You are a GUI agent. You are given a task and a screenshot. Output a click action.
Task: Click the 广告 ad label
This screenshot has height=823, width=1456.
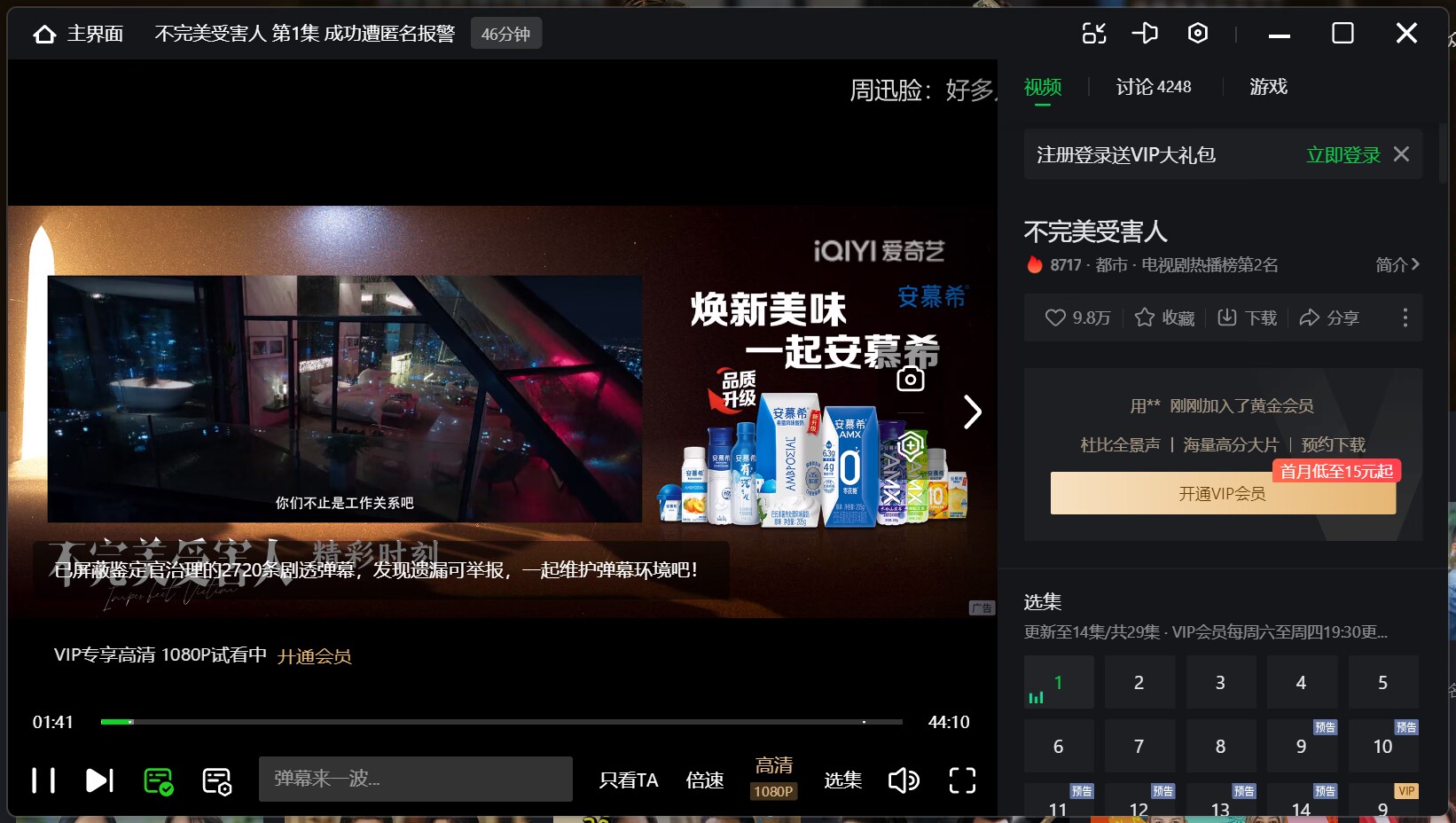(x=982, y=607)
